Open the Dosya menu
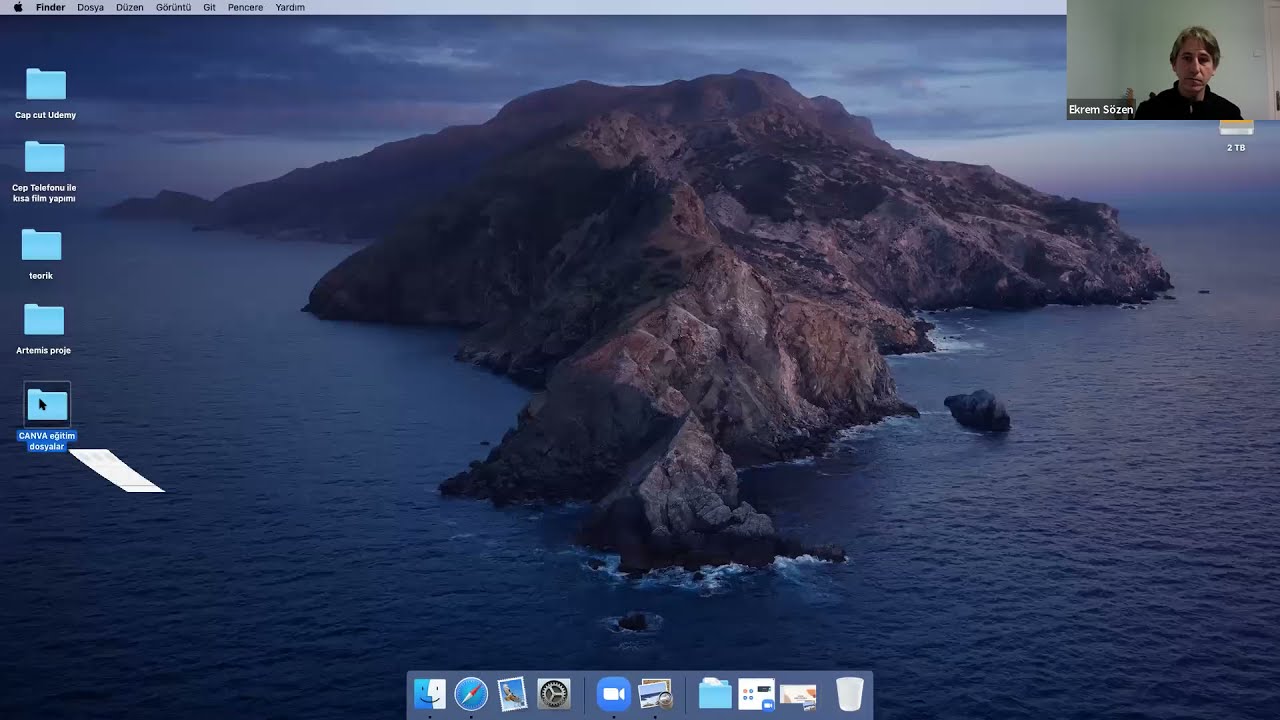 pyautogui.click(x=90, y=7)
